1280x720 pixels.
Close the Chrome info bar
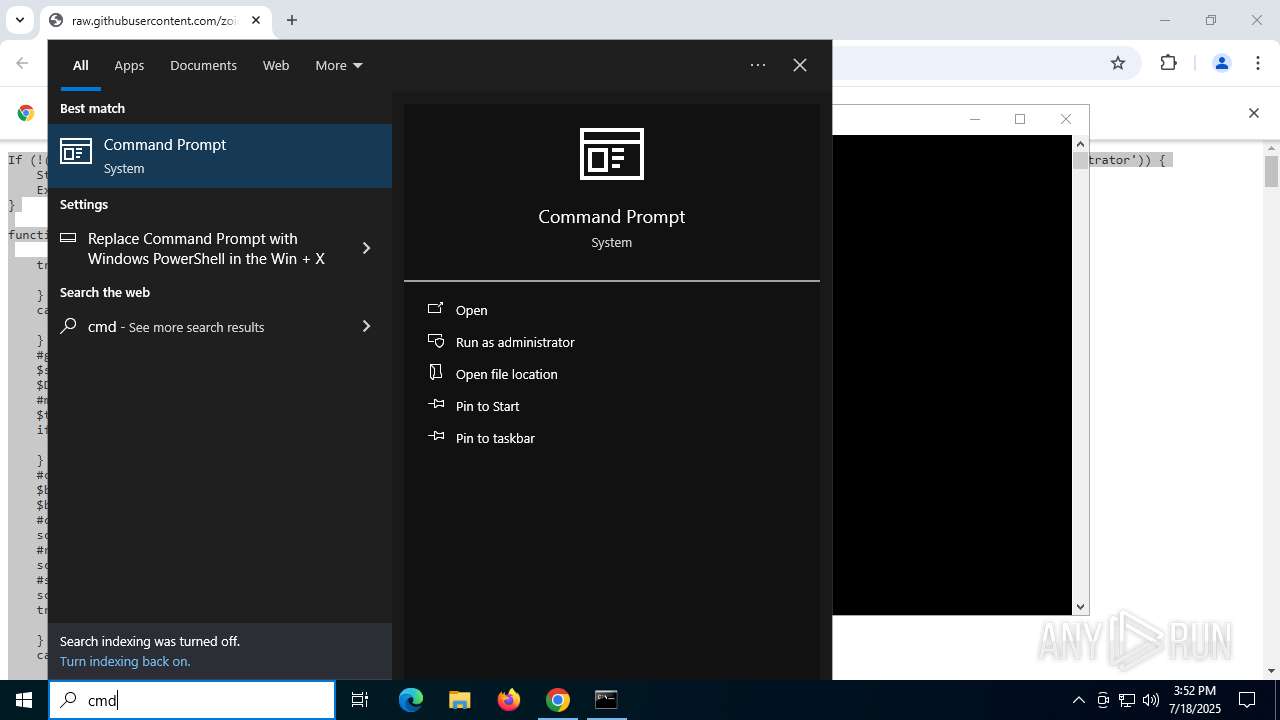(1254, 113)
